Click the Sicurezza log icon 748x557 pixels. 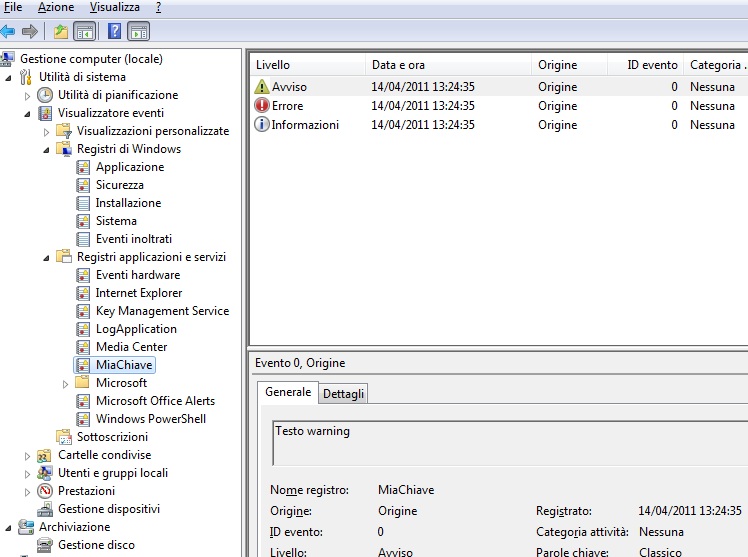[83, 185]
